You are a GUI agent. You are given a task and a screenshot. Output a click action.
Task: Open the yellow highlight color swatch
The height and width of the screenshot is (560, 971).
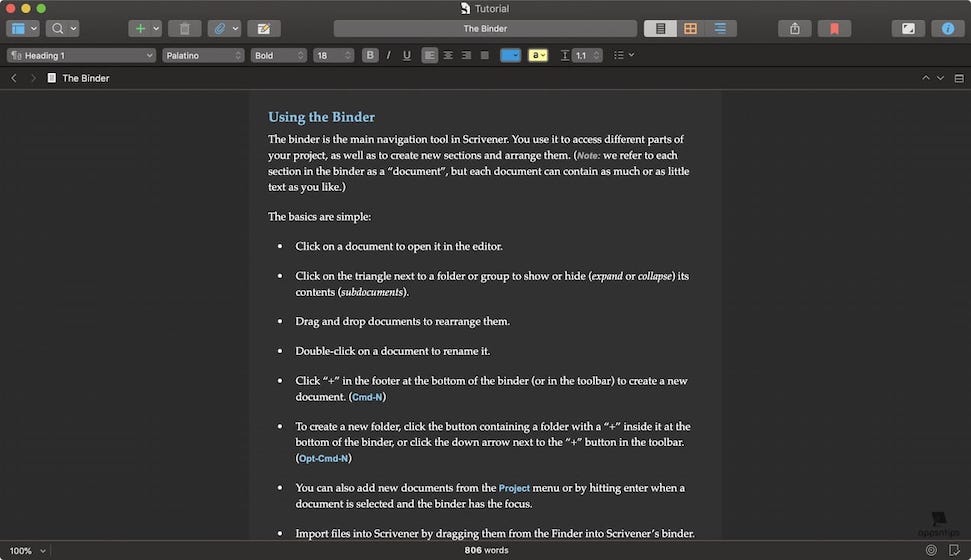(x=537, y=56)
